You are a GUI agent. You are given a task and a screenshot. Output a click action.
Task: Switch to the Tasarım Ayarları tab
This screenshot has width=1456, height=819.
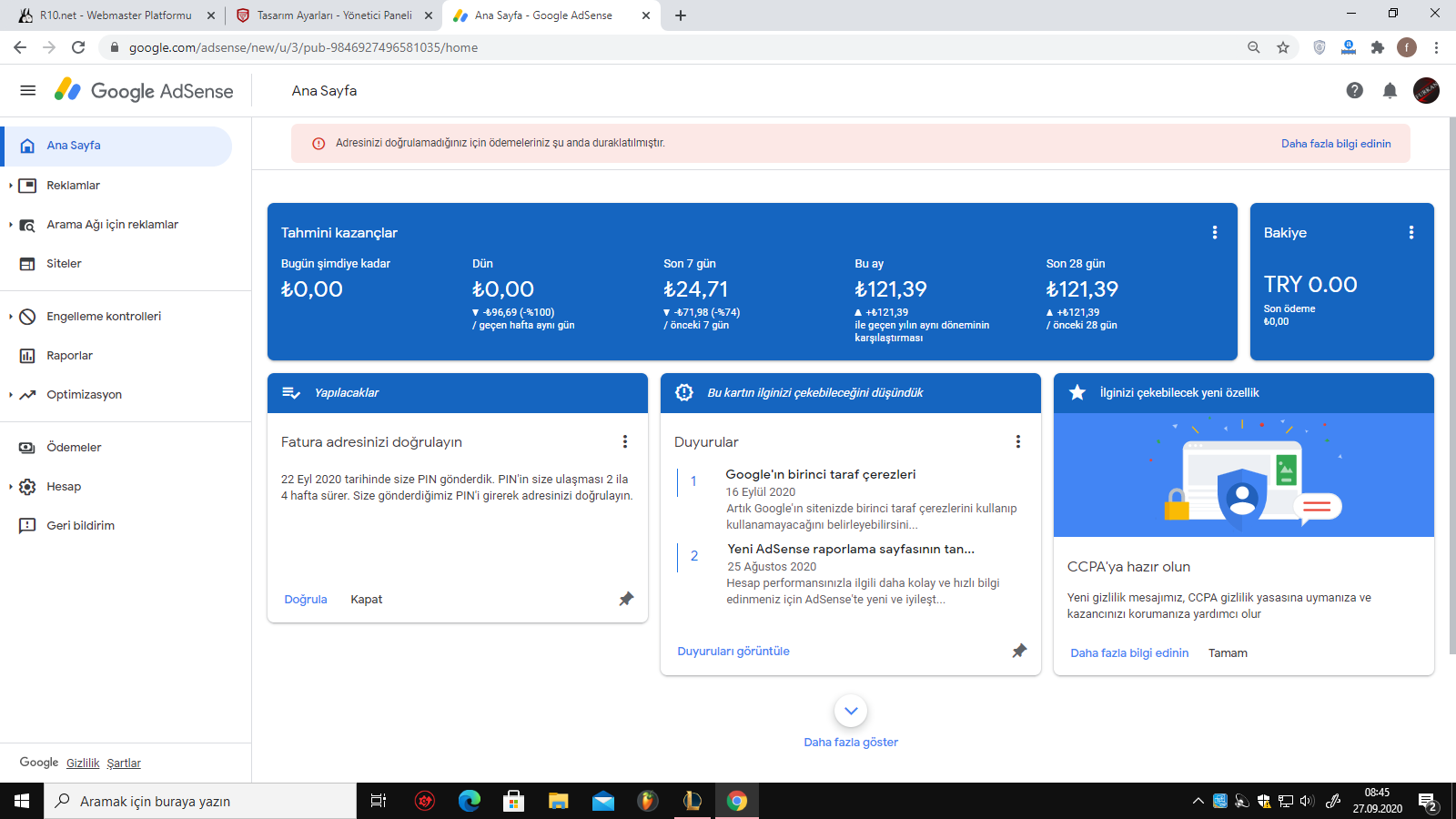[x=334, y=15]
